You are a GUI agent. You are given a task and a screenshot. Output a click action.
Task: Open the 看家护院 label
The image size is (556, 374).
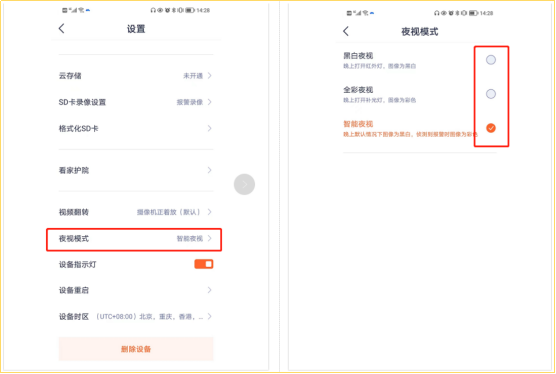[x=74, y=170]
